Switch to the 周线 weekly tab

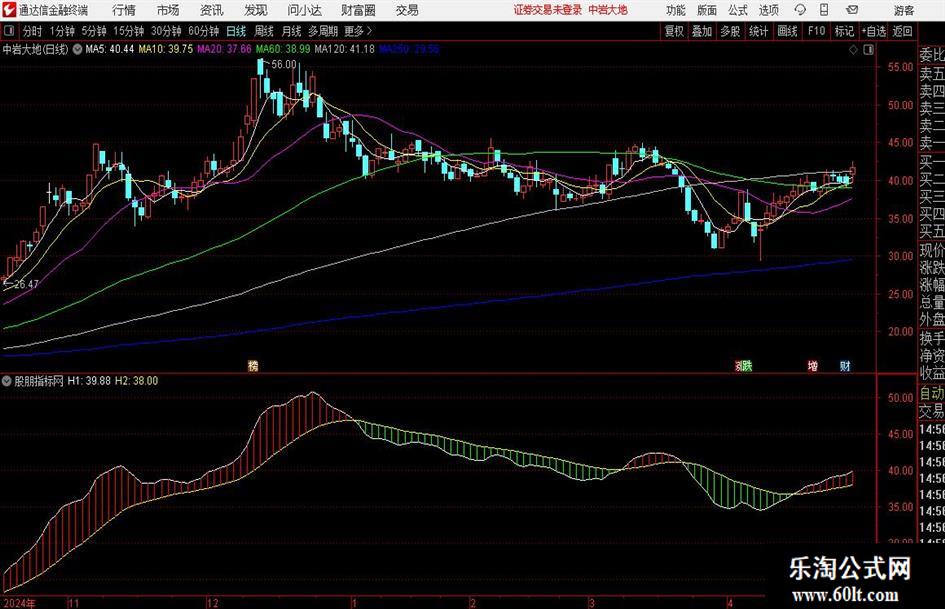pyautogui.click(x=263, y=31)
